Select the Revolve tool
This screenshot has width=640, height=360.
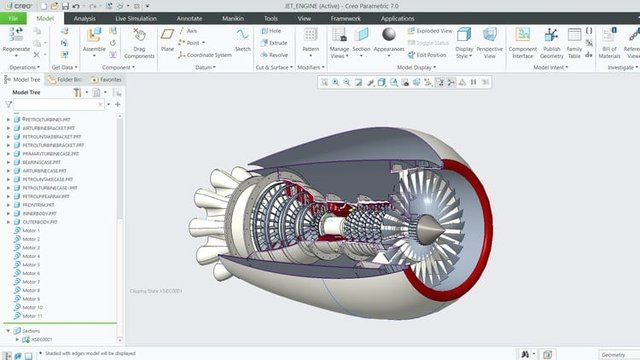pyautogui.click(x=274, y=55)
